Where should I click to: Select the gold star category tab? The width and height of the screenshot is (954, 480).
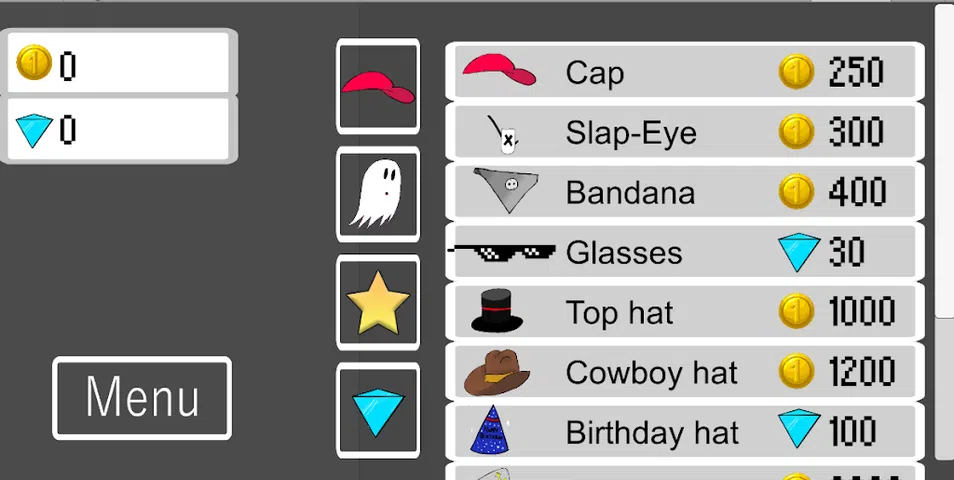pos(378,302)
